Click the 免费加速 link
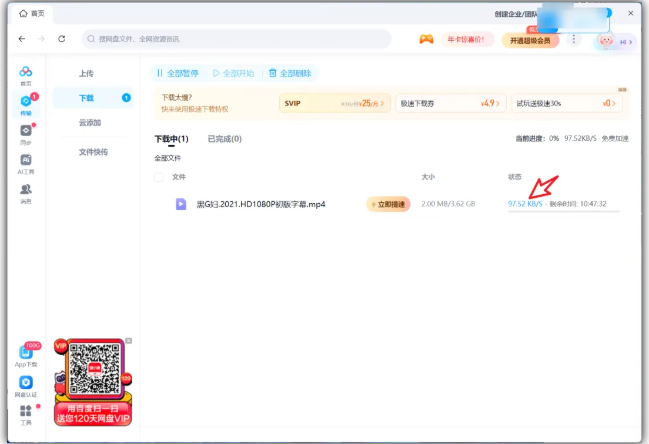This screenshot has width=649, height=444. tap(615, 139)
